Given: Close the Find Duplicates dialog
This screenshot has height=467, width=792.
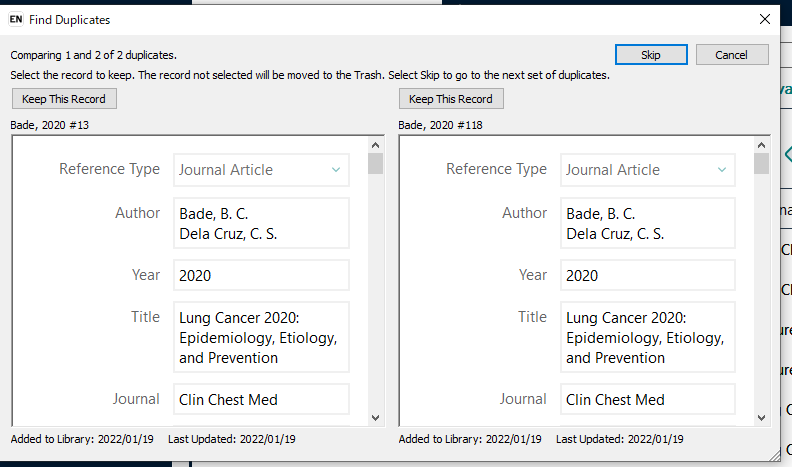Looking at the screenshot, I should (x=765, y=19).
